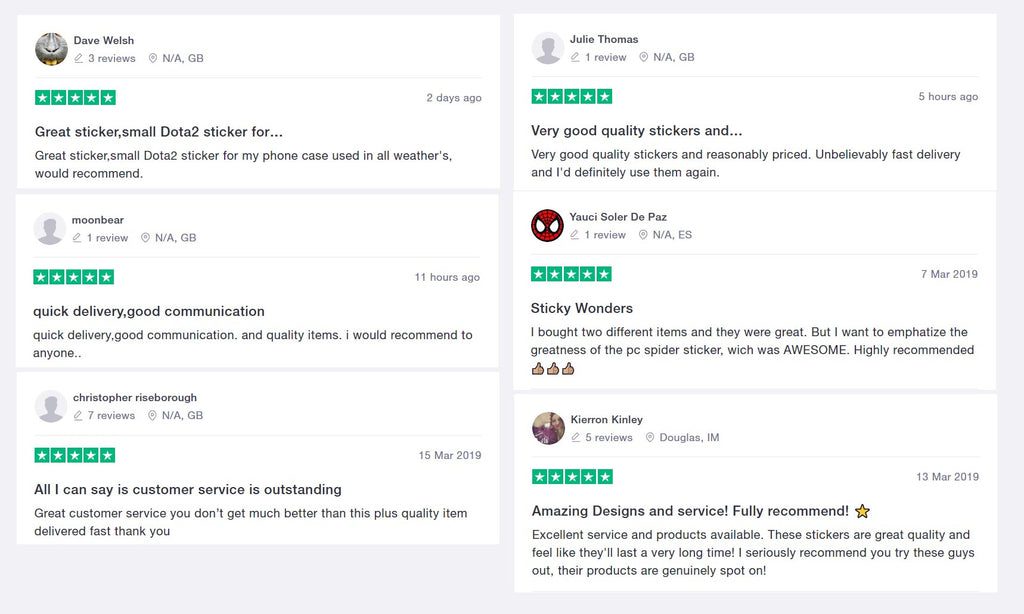Open 'quick delivery,good communication' review title
Viewport: 1024px width, 614px height.
click(149, 311)
